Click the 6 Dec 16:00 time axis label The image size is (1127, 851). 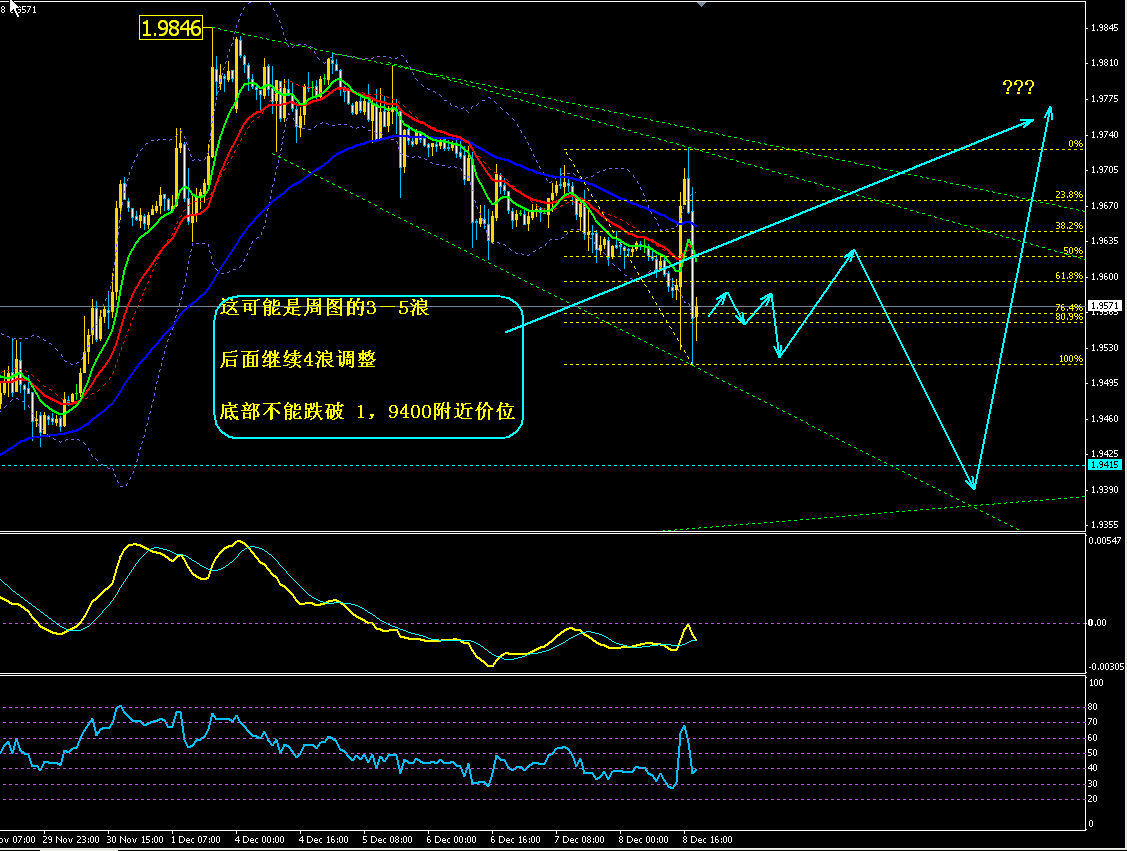point(515,840)
